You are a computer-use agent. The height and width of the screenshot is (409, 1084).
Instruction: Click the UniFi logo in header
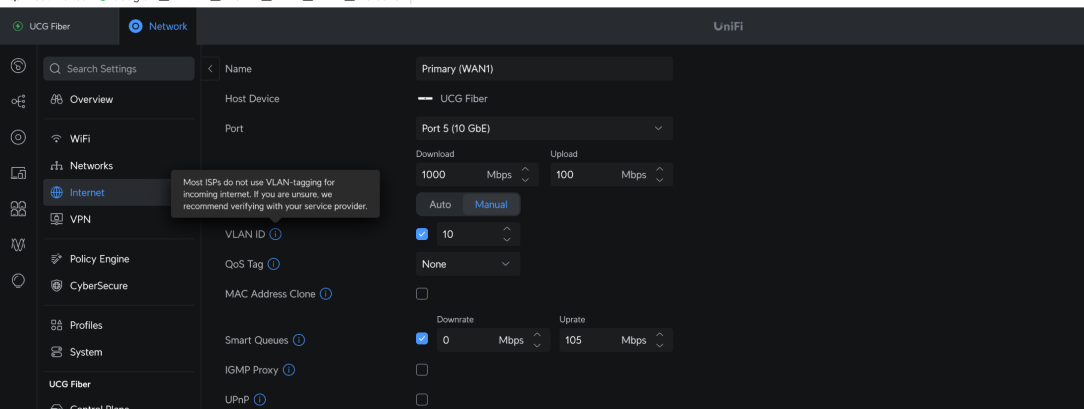click(729, 26)
